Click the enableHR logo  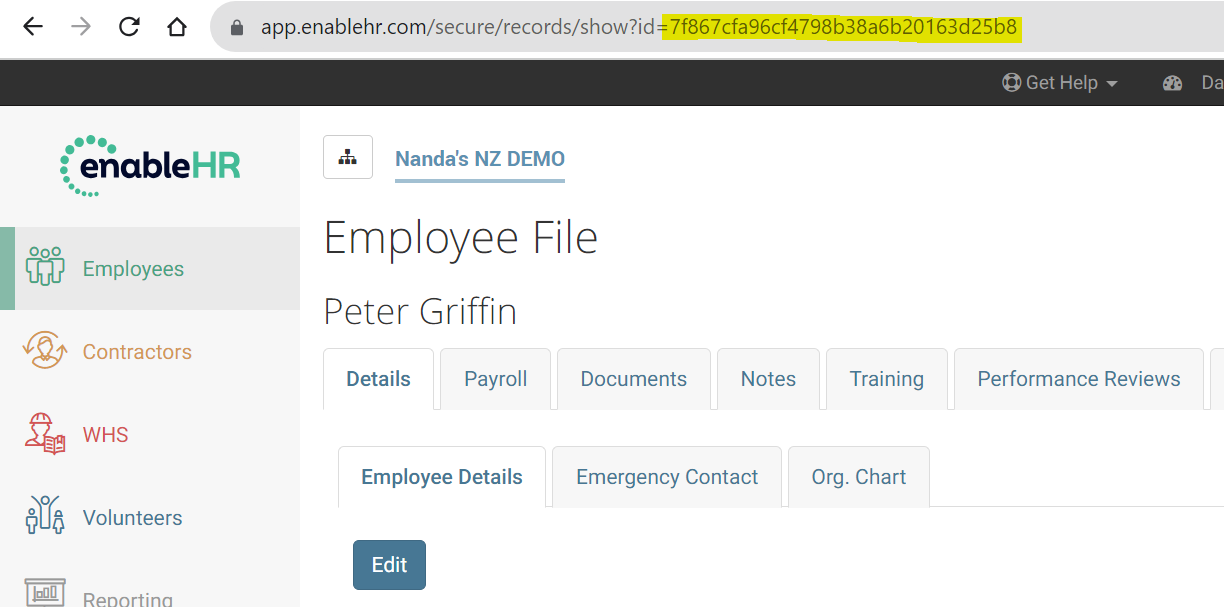(150, 165)
